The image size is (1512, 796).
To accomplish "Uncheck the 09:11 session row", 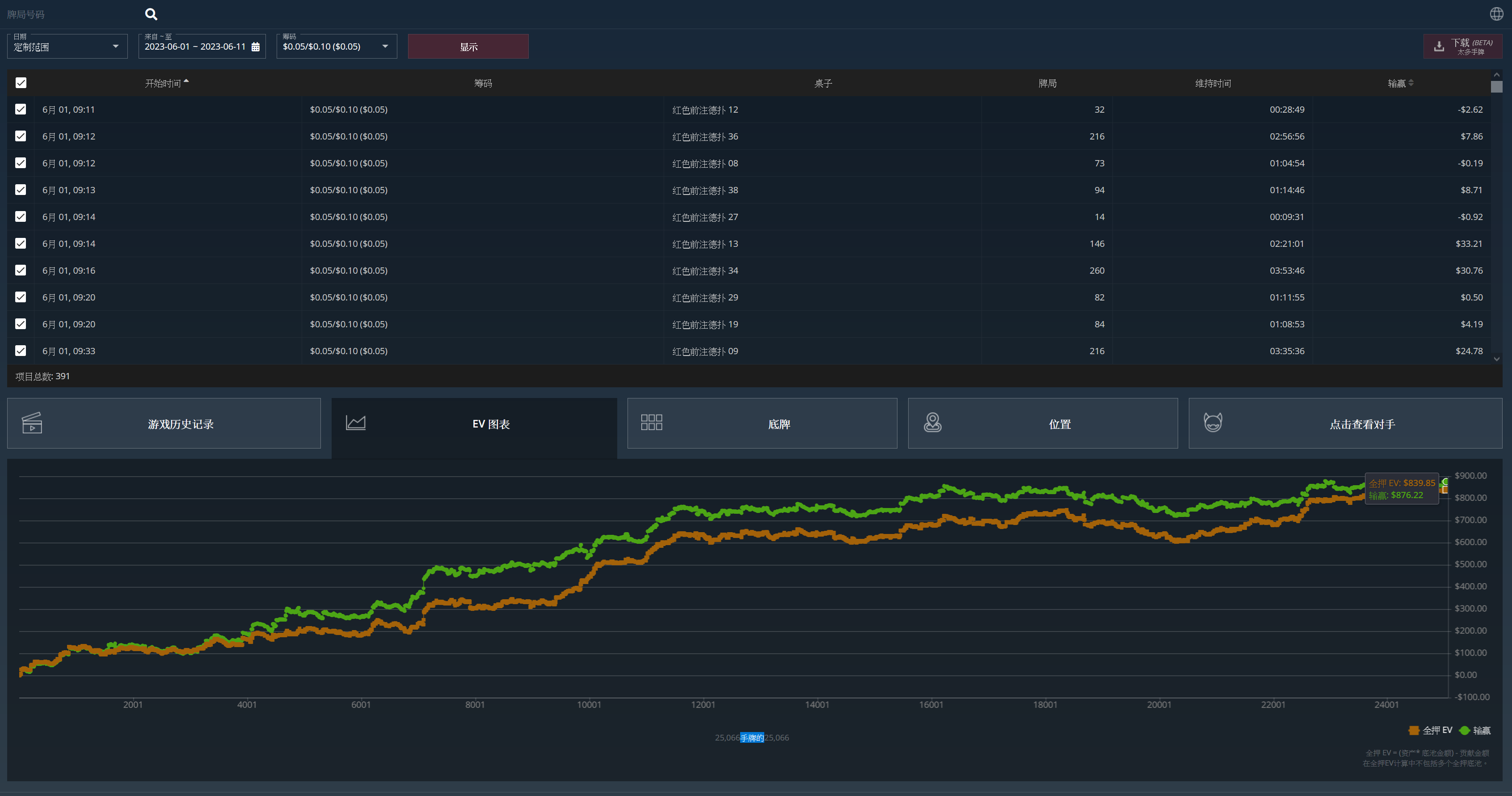I will tap(21, 109).
